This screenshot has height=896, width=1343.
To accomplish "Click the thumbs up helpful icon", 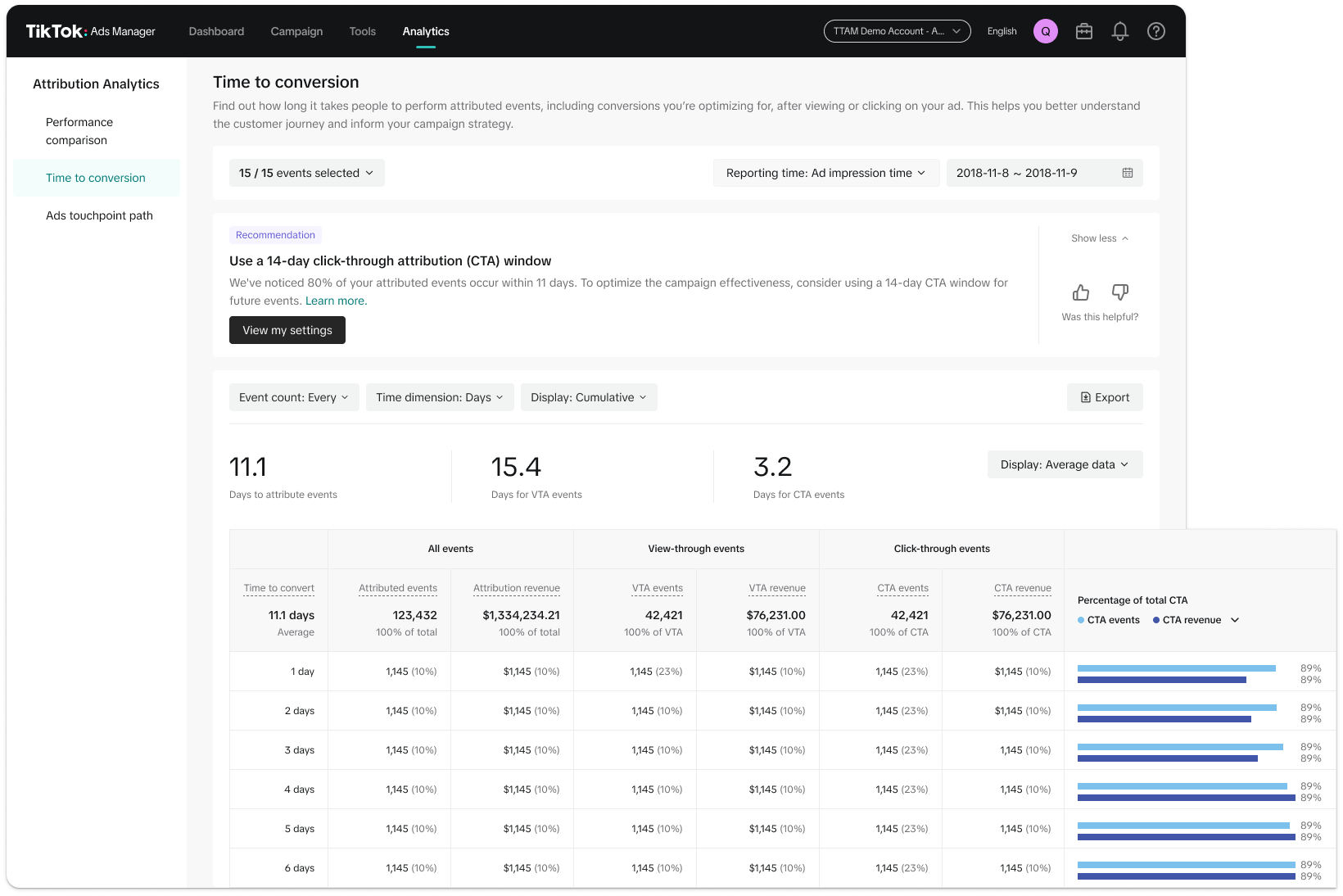I will (1081, 292).
